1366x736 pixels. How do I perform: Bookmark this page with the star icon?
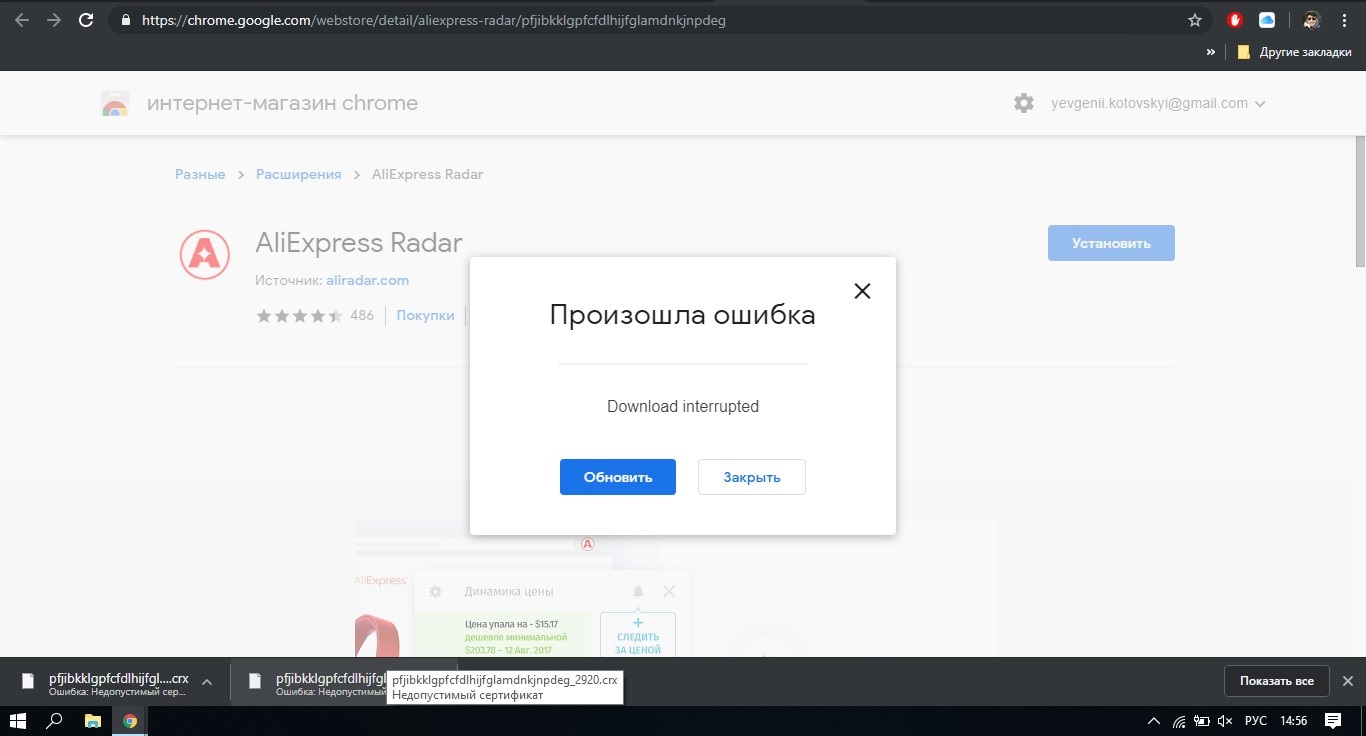pyautogui.click(x=1194, y=20)
